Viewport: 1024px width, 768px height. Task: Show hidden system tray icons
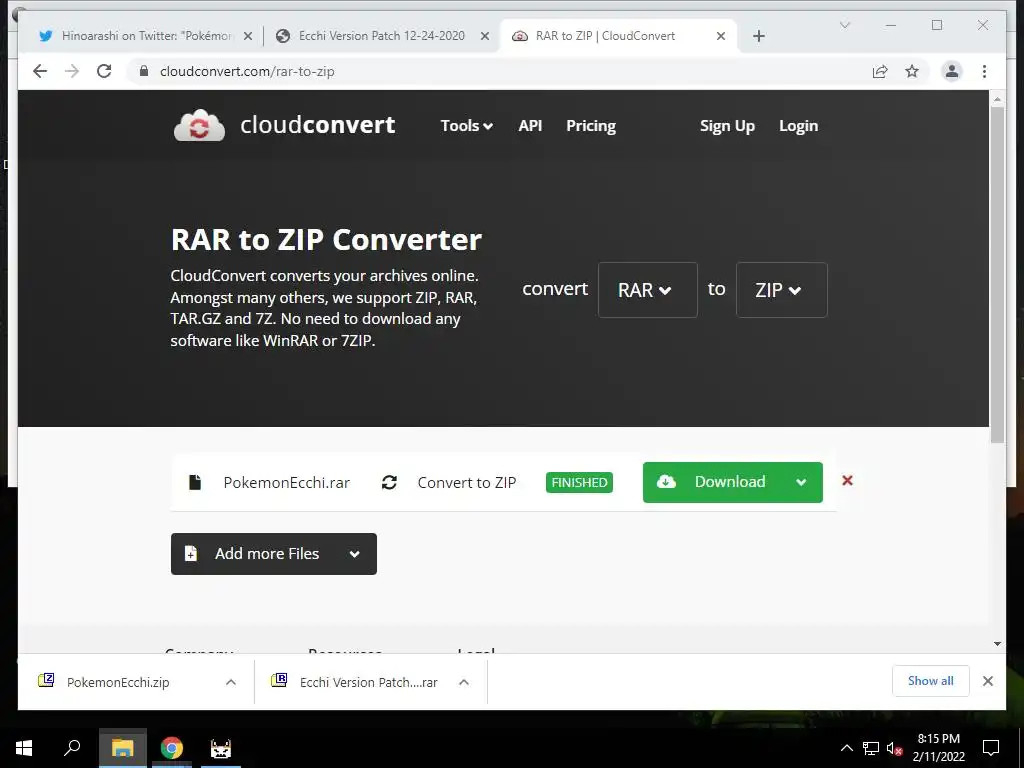(846, 748)
